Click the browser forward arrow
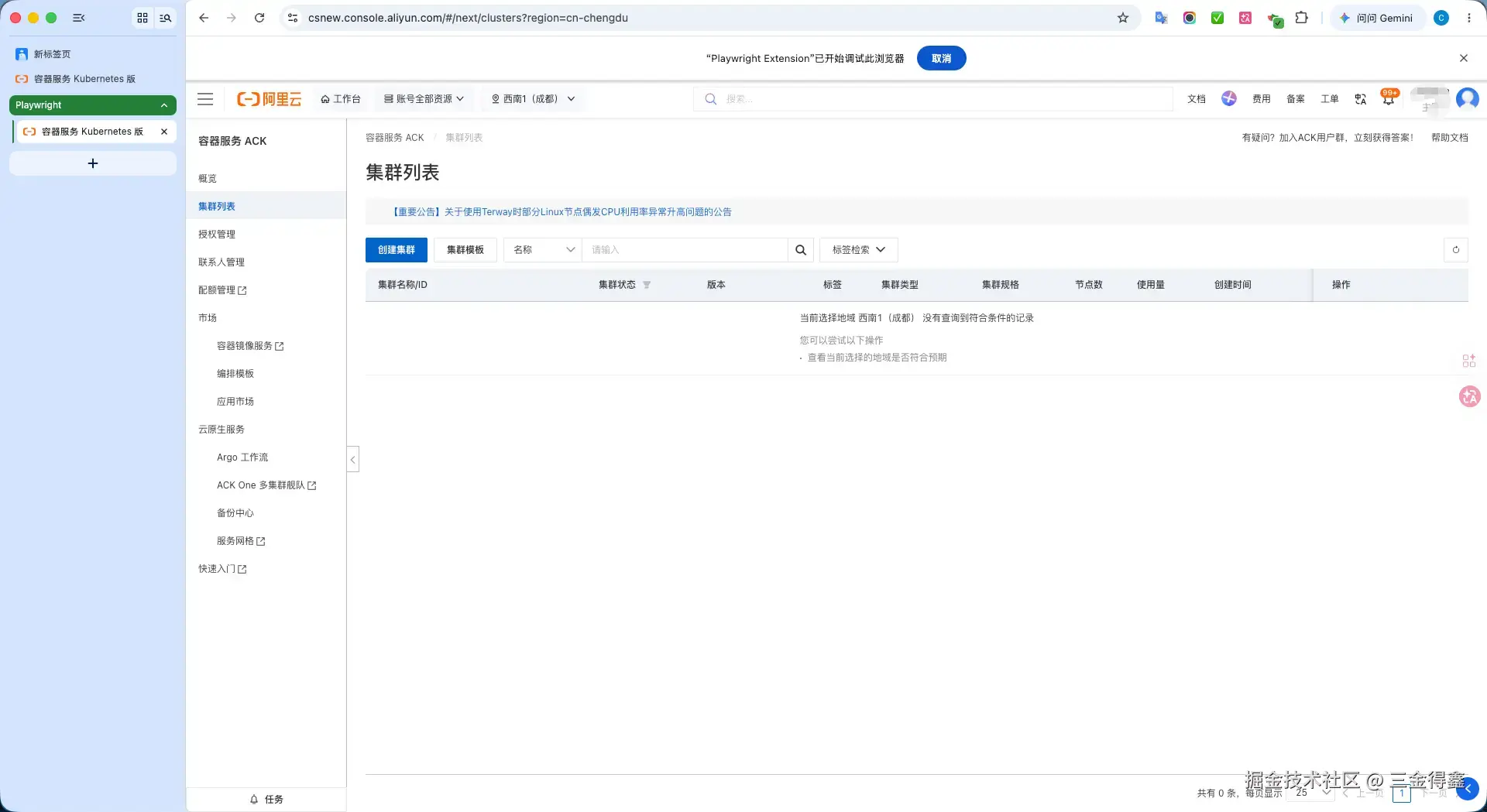This screenshot has height=812, width=1487. click(x=232, y=18)
